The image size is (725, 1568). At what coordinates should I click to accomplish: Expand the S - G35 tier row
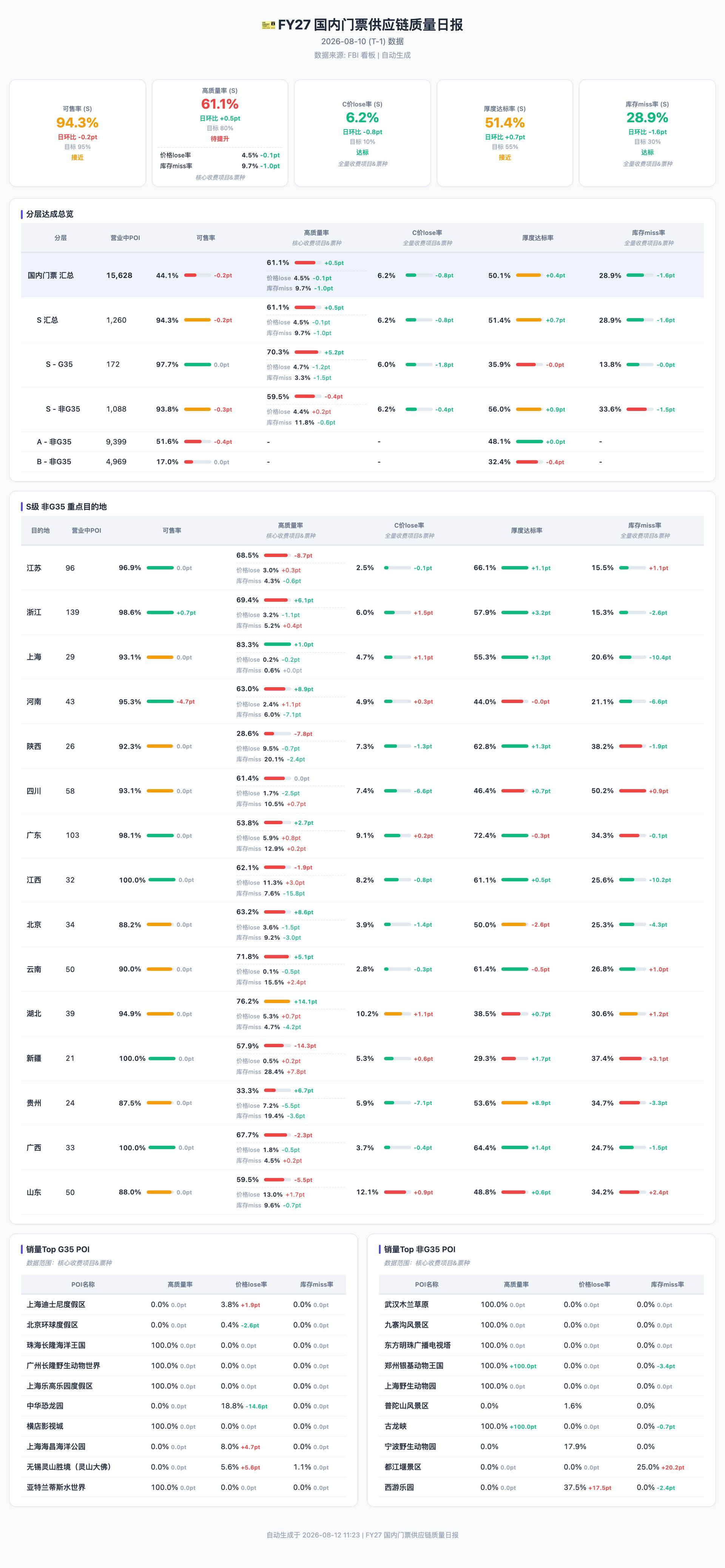362,365
